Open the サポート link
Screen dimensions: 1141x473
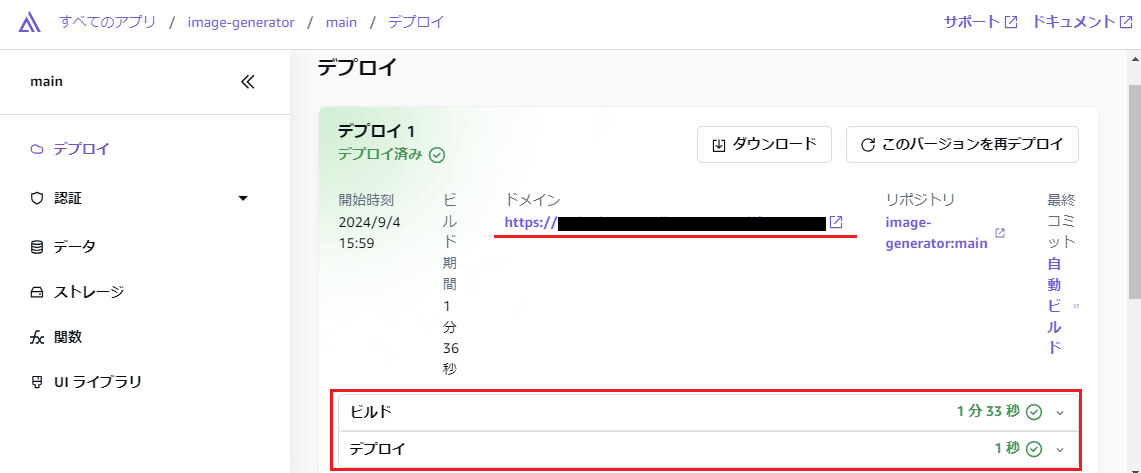pos(972,22)
